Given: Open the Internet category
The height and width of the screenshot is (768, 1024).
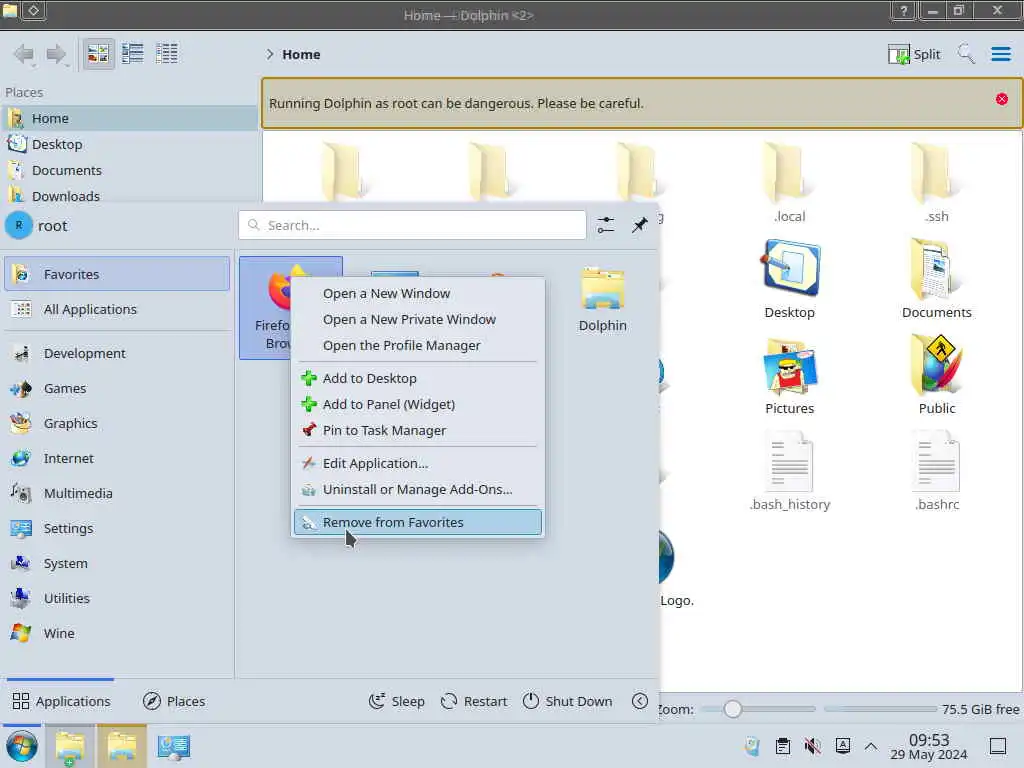Looking at the screenshot, I should point(117,458).
